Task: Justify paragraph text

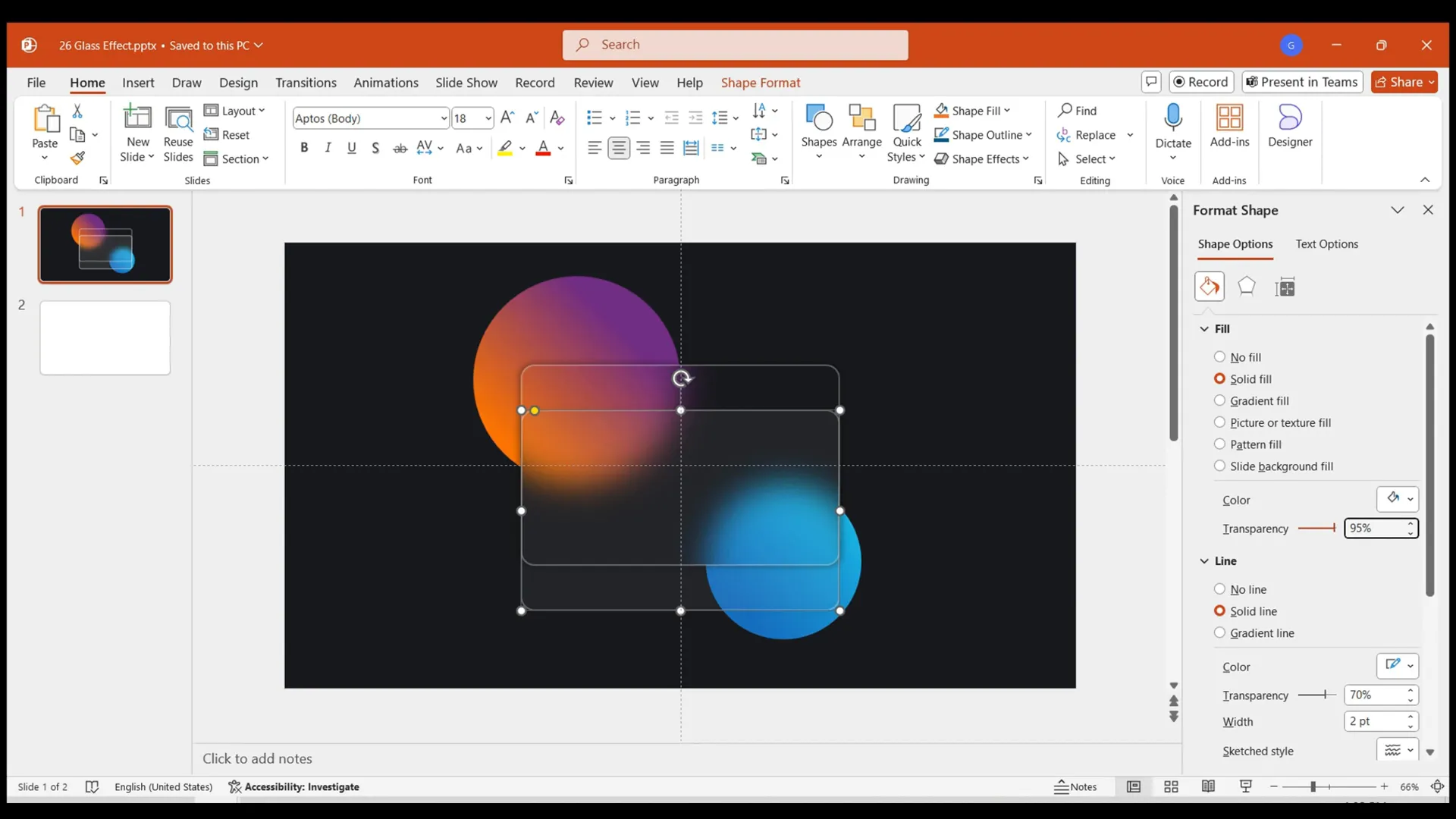Action: point(667,148)
